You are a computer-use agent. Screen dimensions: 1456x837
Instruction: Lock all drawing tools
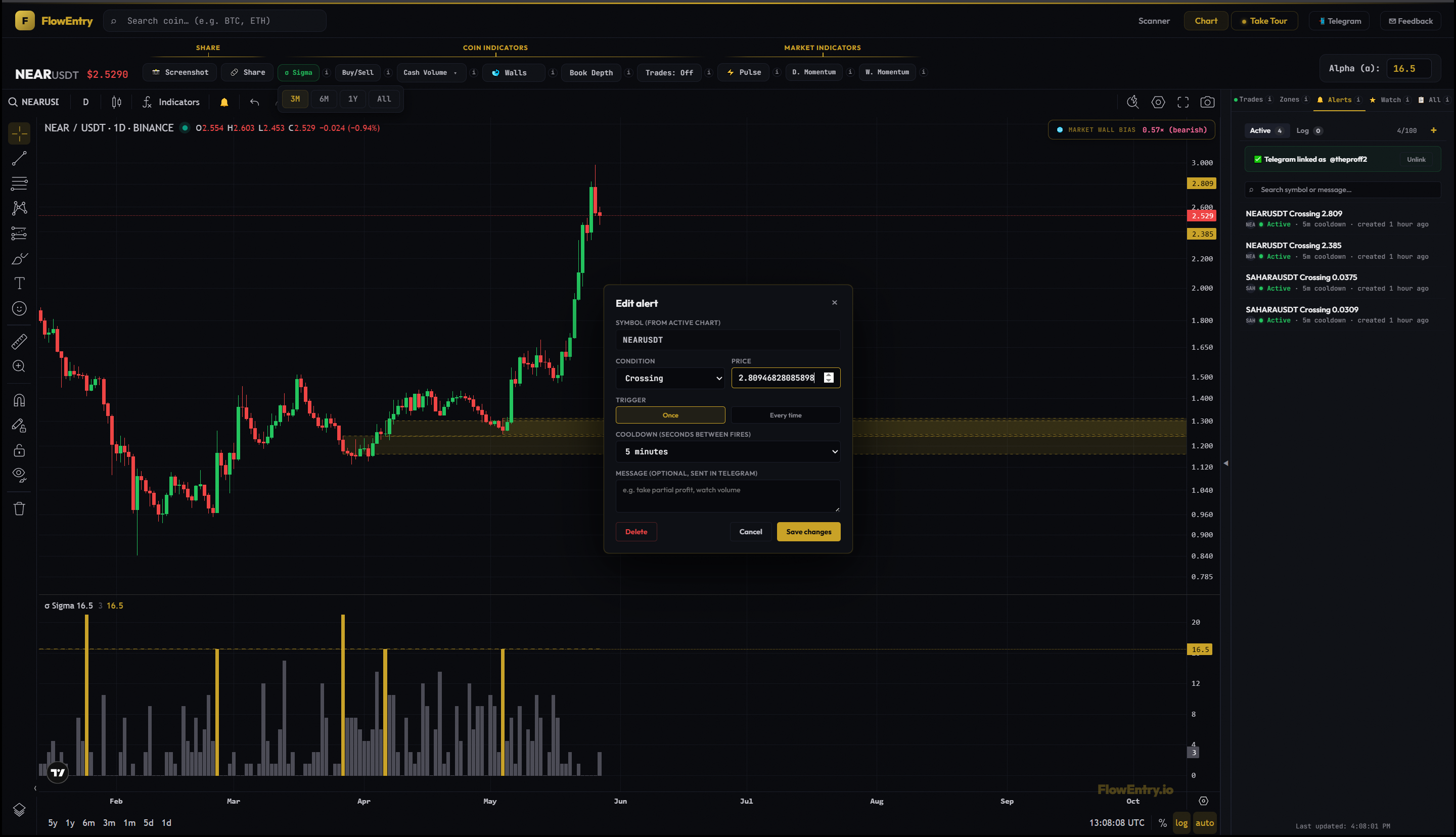point(19,450)
